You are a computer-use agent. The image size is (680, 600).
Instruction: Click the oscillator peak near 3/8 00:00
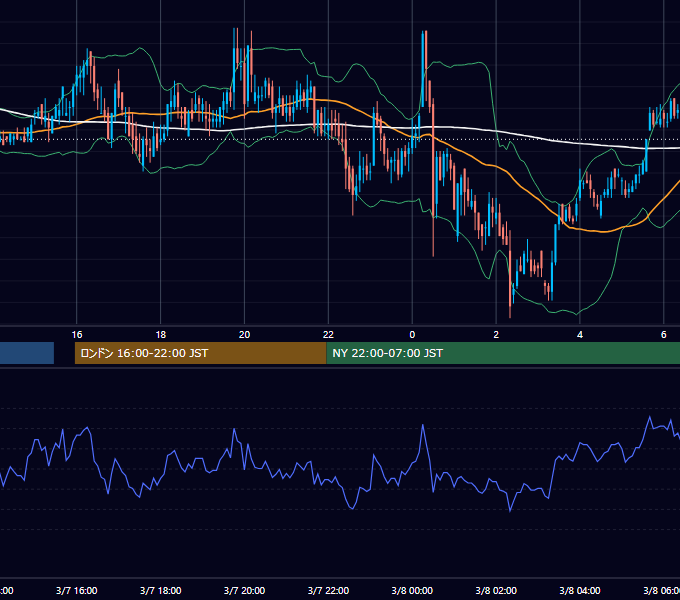point(423,426)
